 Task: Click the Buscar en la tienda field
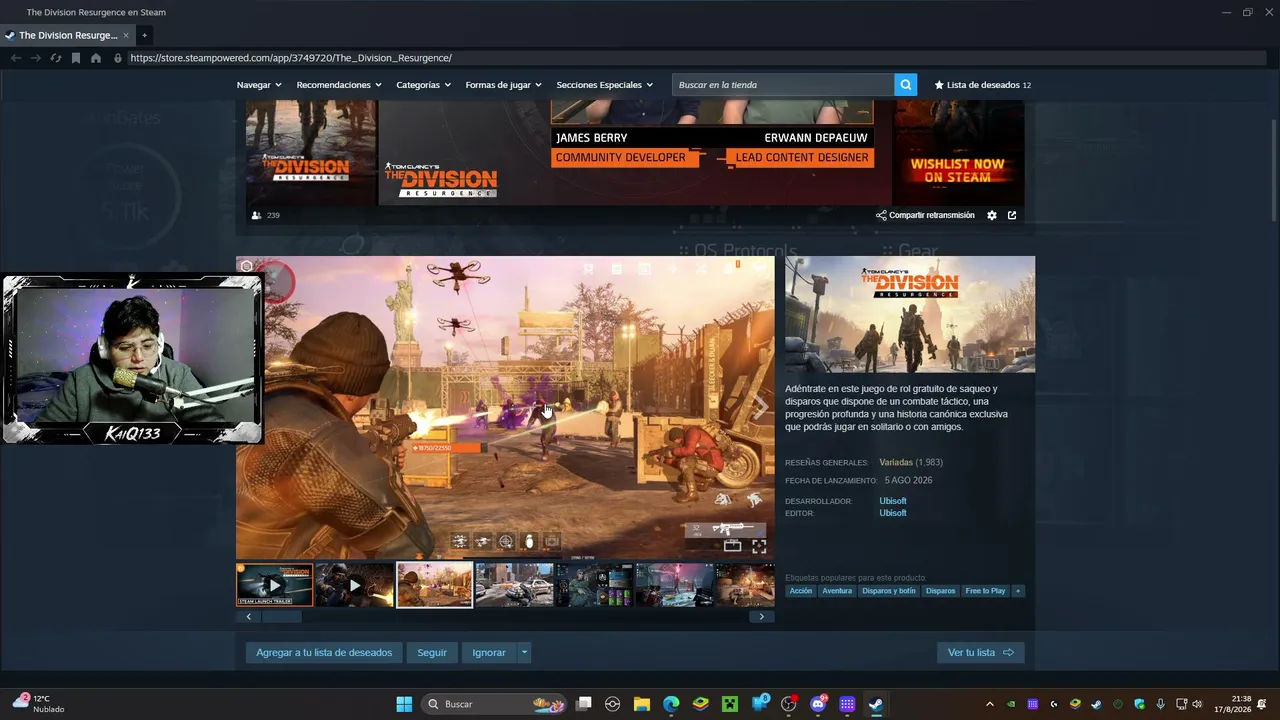click(x=783, y=85)
